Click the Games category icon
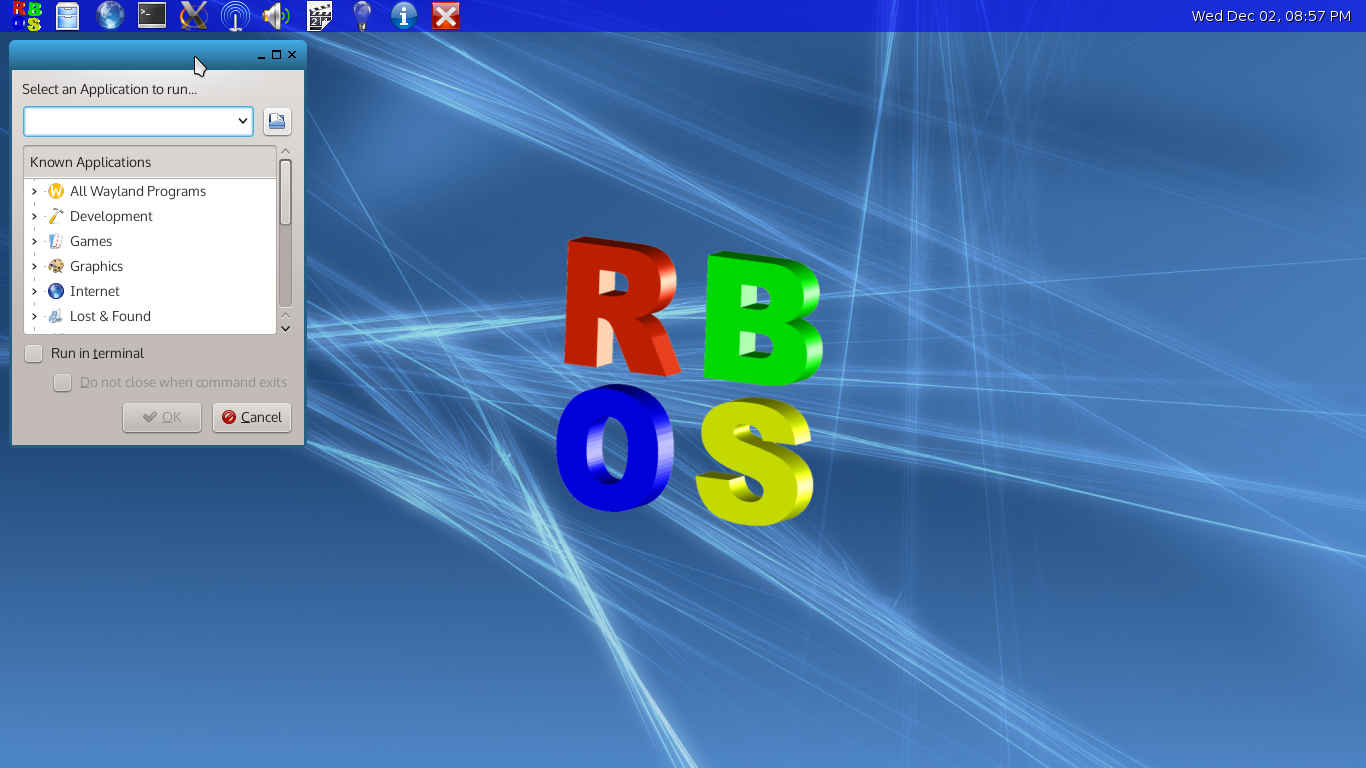The image size is (1366, 768). [x=56, y=241]
